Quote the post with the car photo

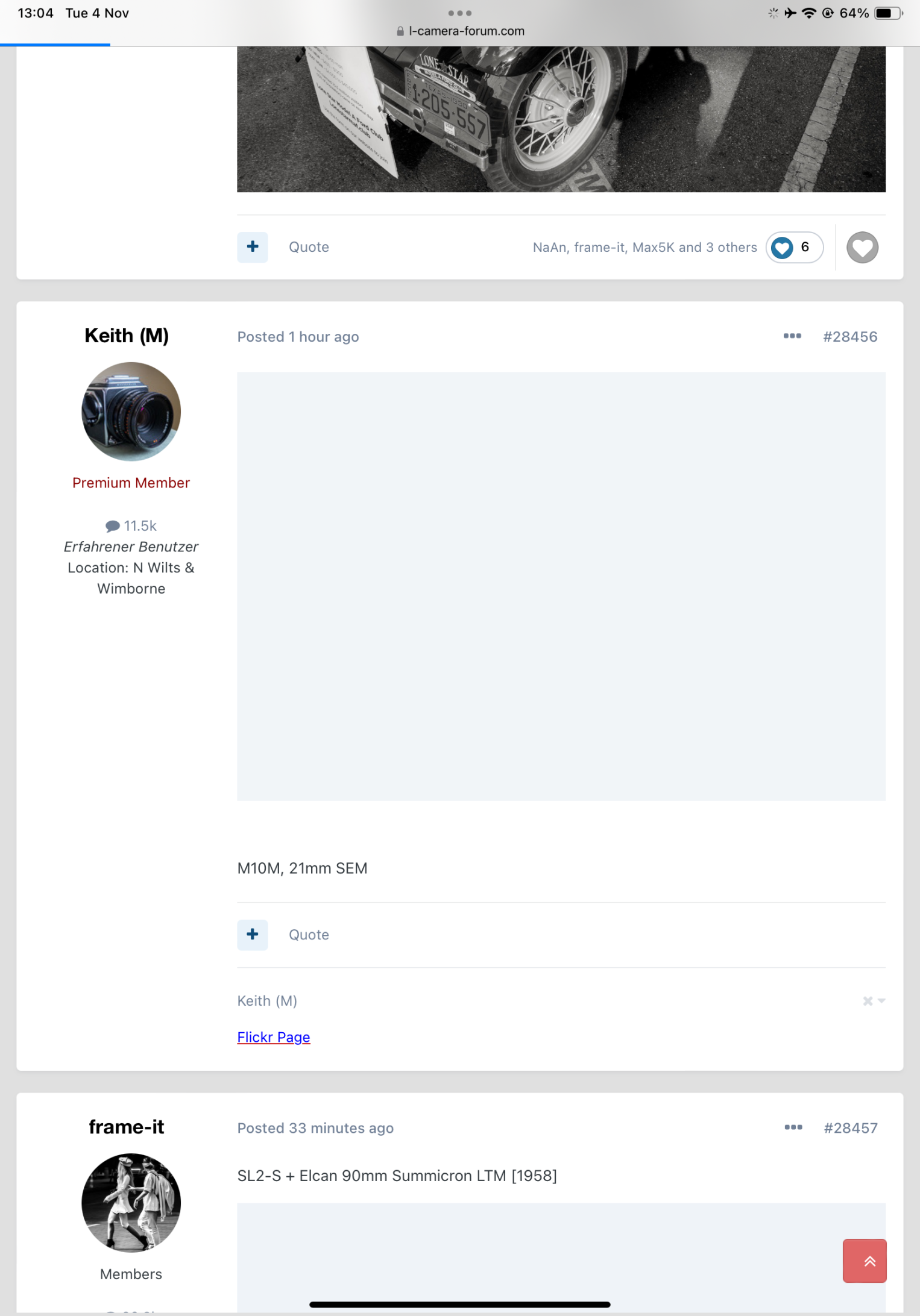309,247
